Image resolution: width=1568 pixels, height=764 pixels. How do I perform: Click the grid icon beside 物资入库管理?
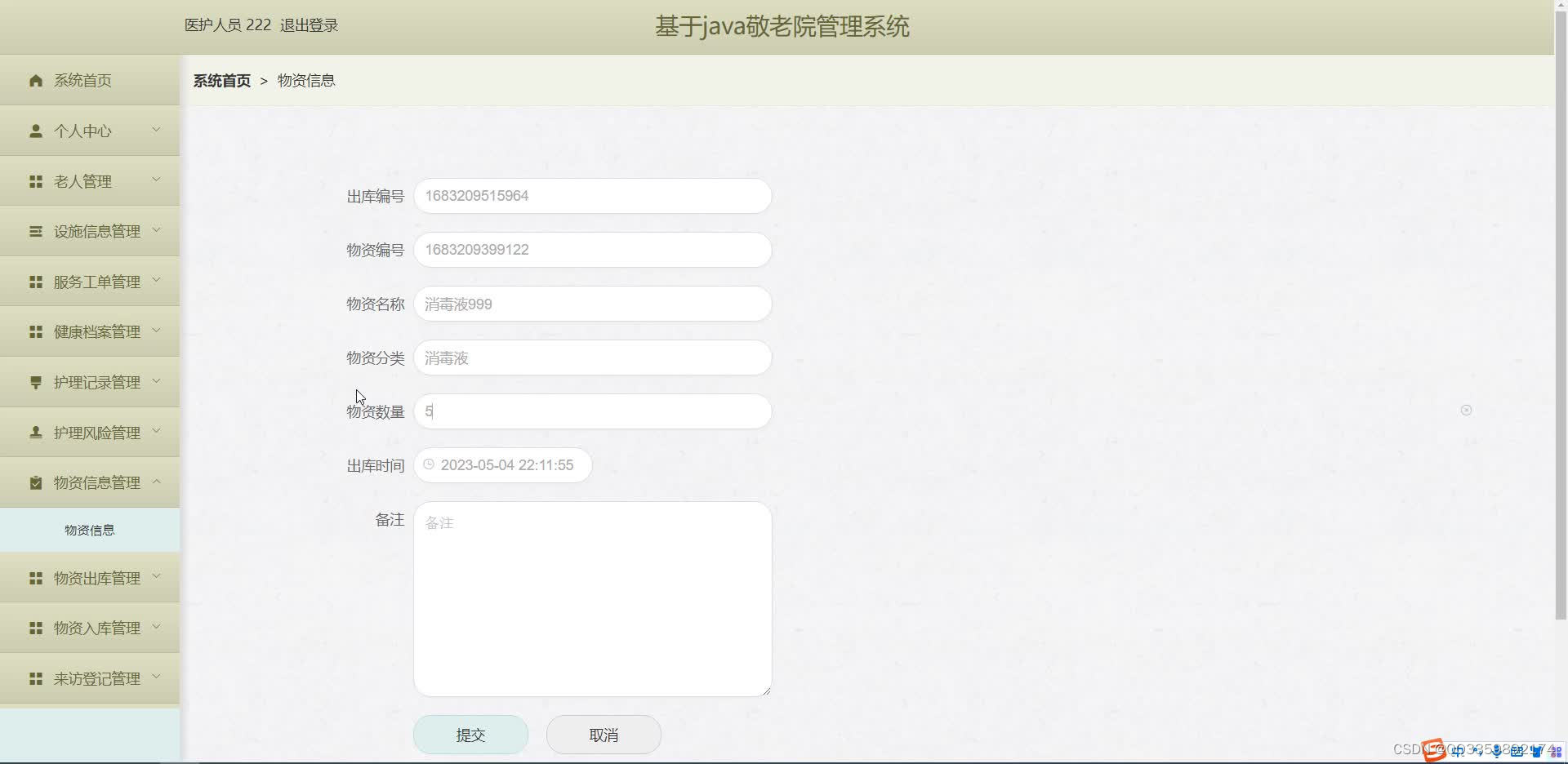pyautogui.click(x=36, y=629)
